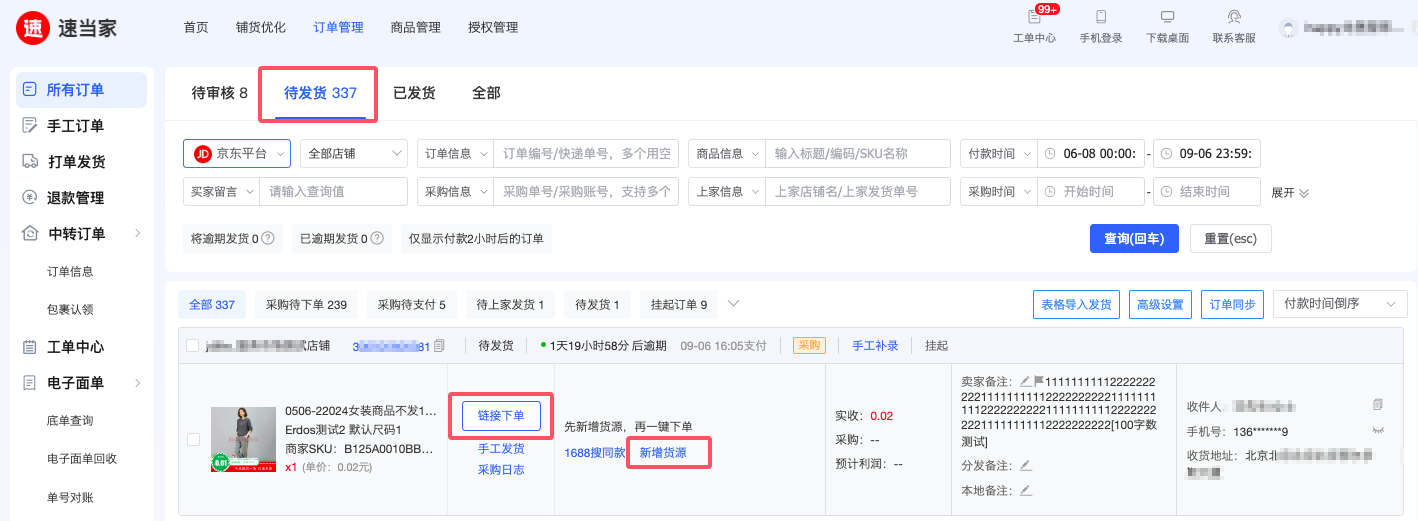This screenshot has height=521, width=1418.
Task: Select 商品管理 in top navigation
Action: pos(415,27)
